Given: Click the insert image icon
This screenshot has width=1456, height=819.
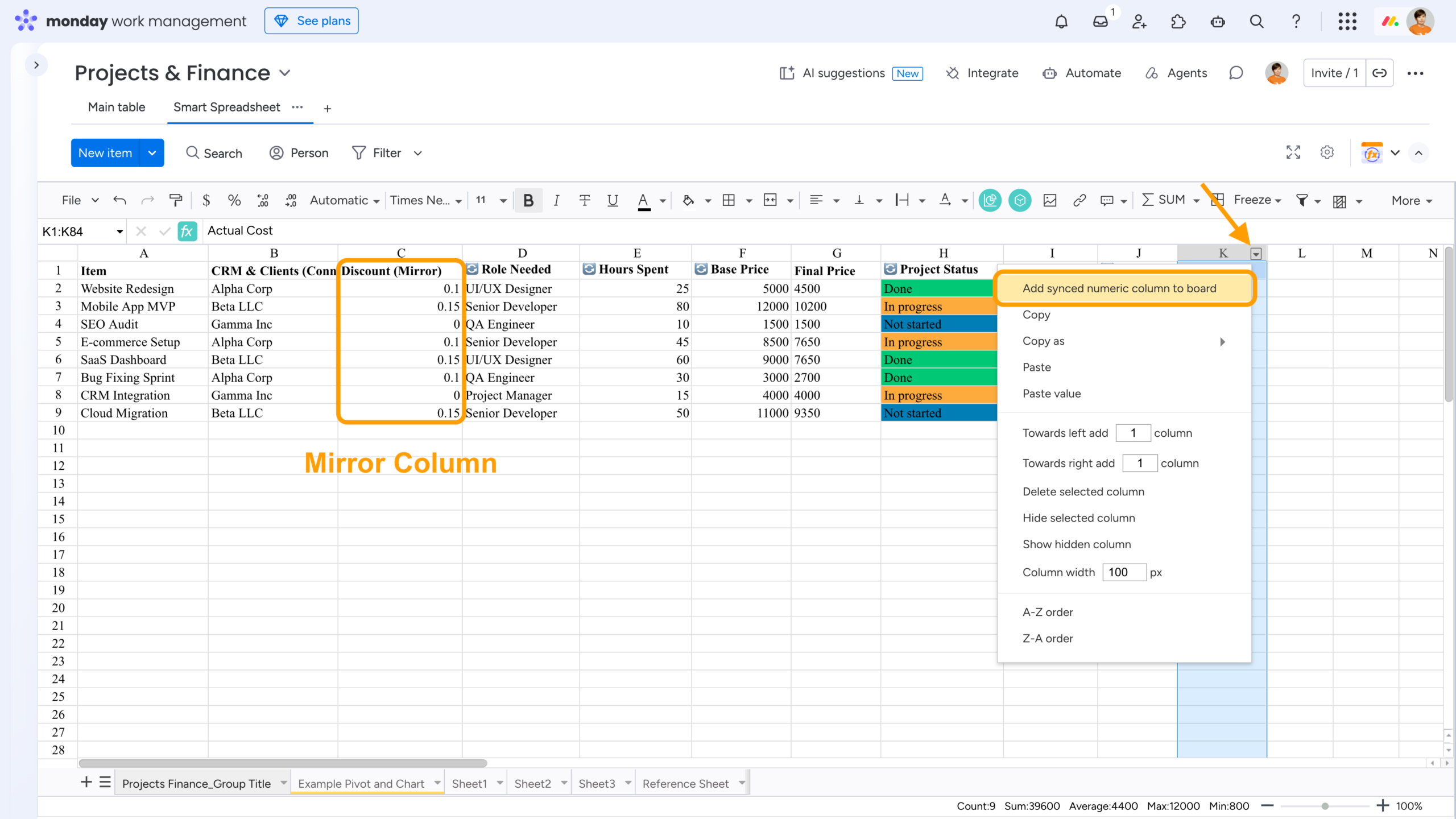Looking at the screenshot, I should coord(1050,200).
